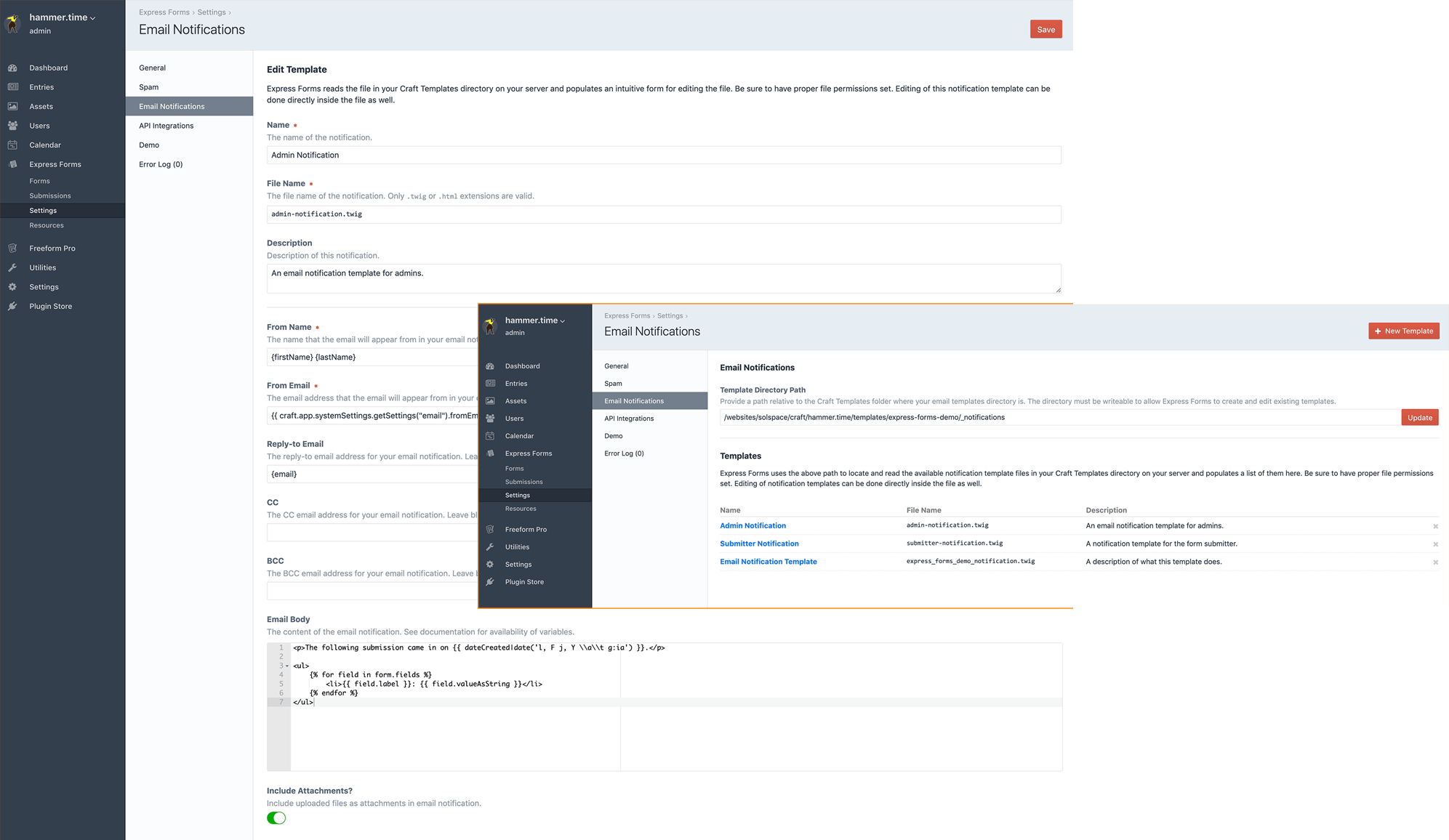The image size is (1449, 840).
Task: Click the Freeform Pro icon in main sidebar
Action: click(x=12, y=249)
